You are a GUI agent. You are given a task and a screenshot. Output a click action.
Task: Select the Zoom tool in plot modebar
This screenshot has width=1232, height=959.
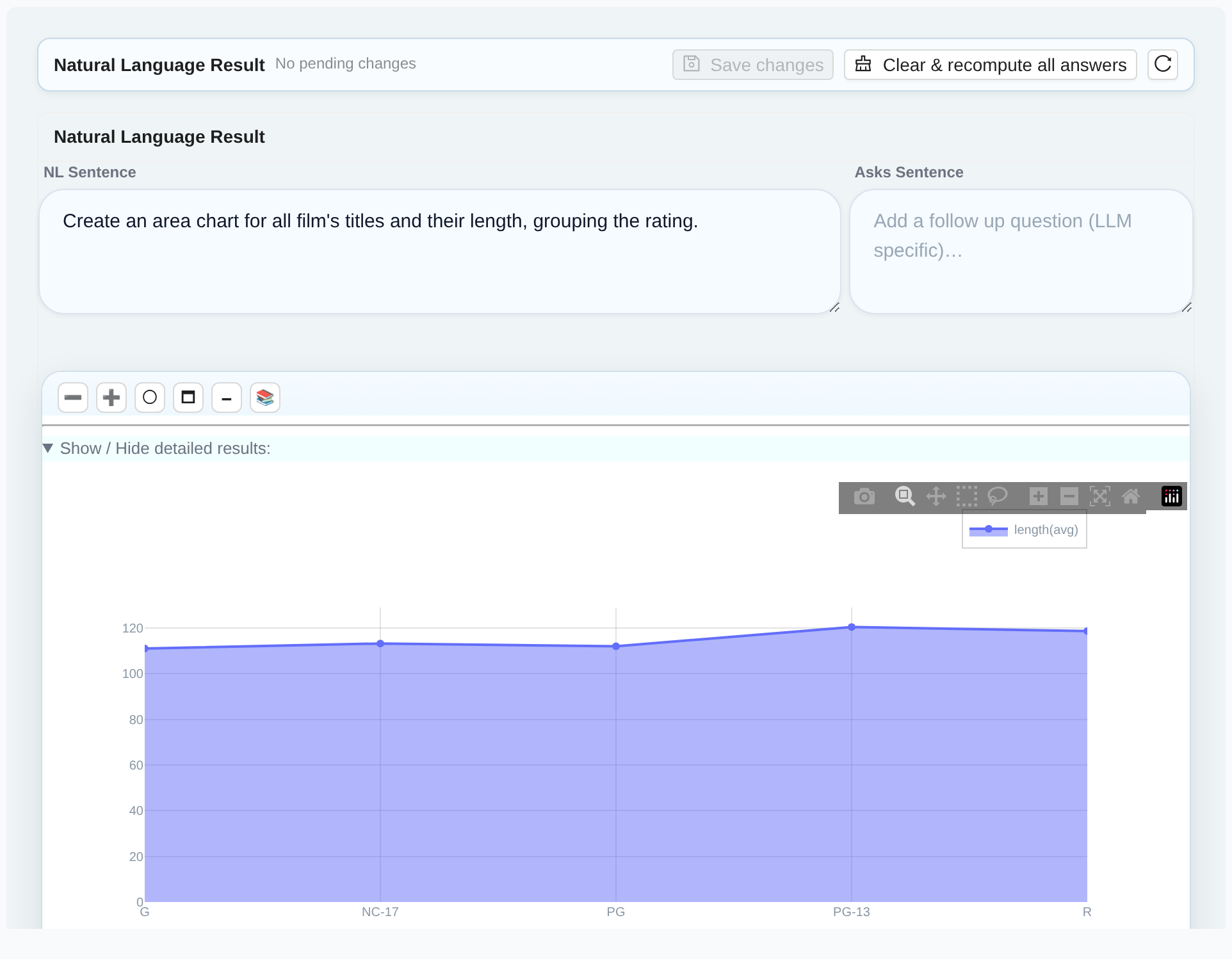tap(905, 496)
